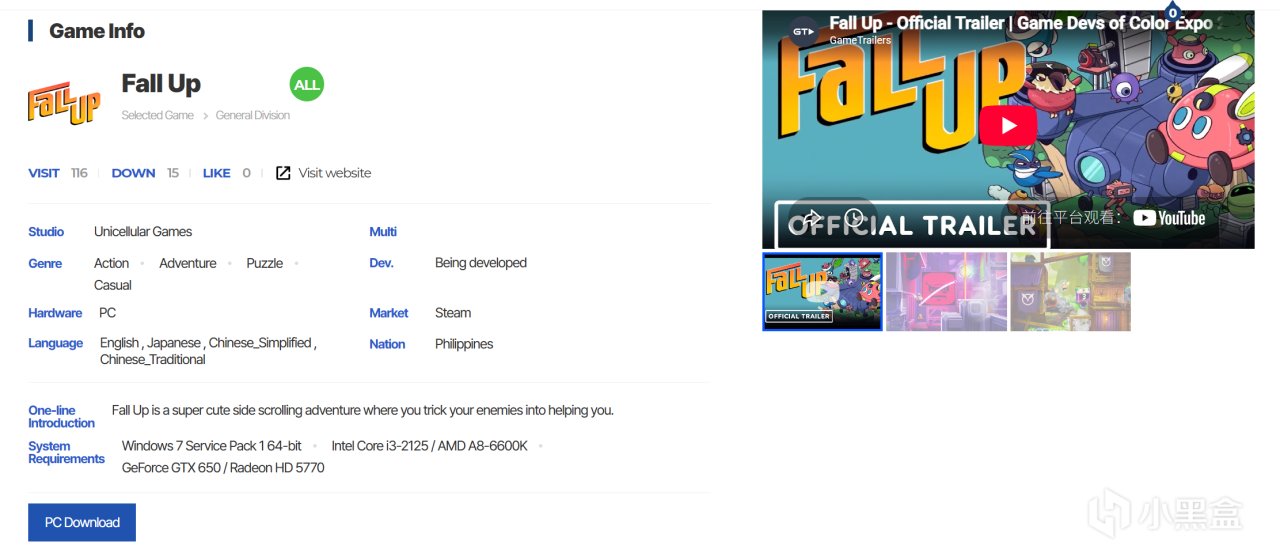Click the Action genre tag

[x=111, y=263]
